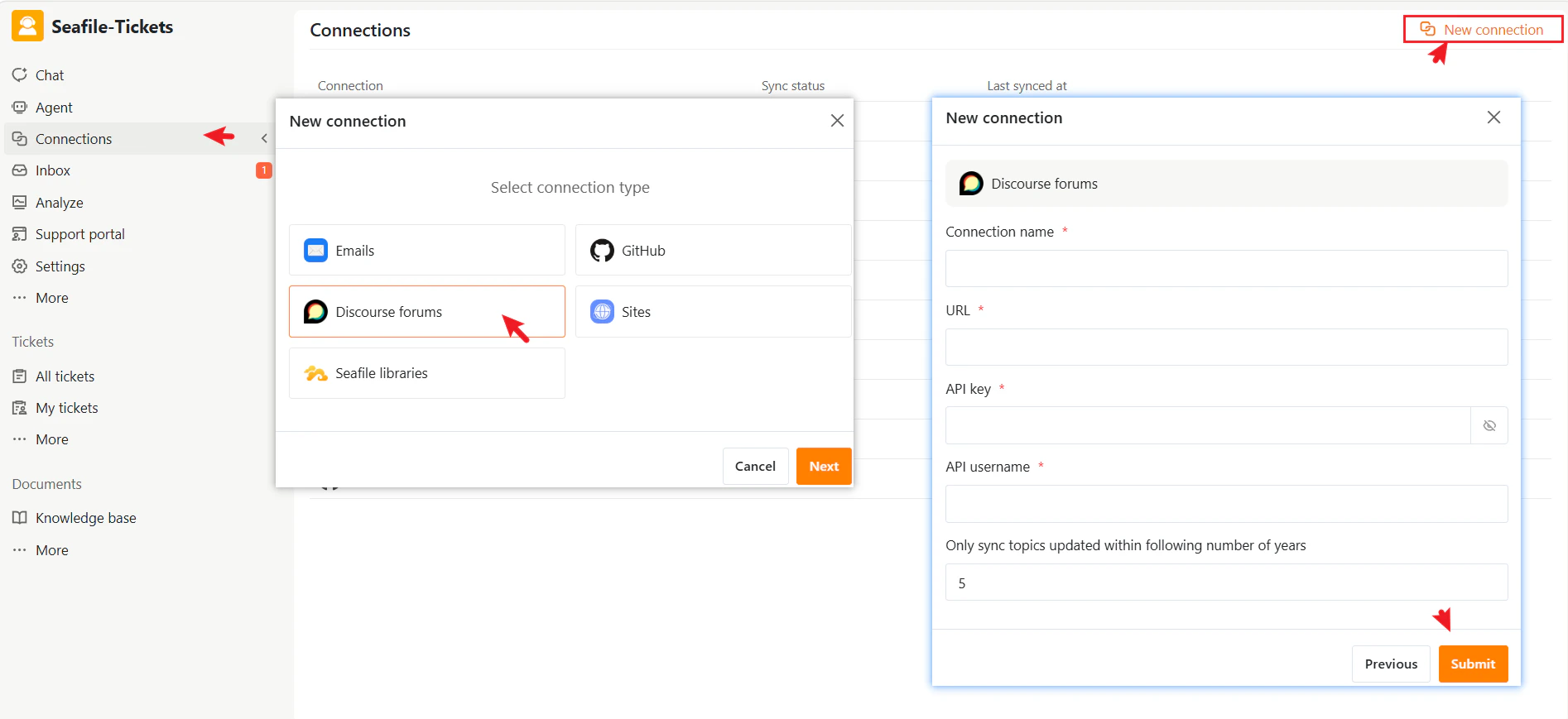Toggle API key visibility eye icon
Image resolution: width=1568 pixels, height=719 pixels.
pos(1489,425)
